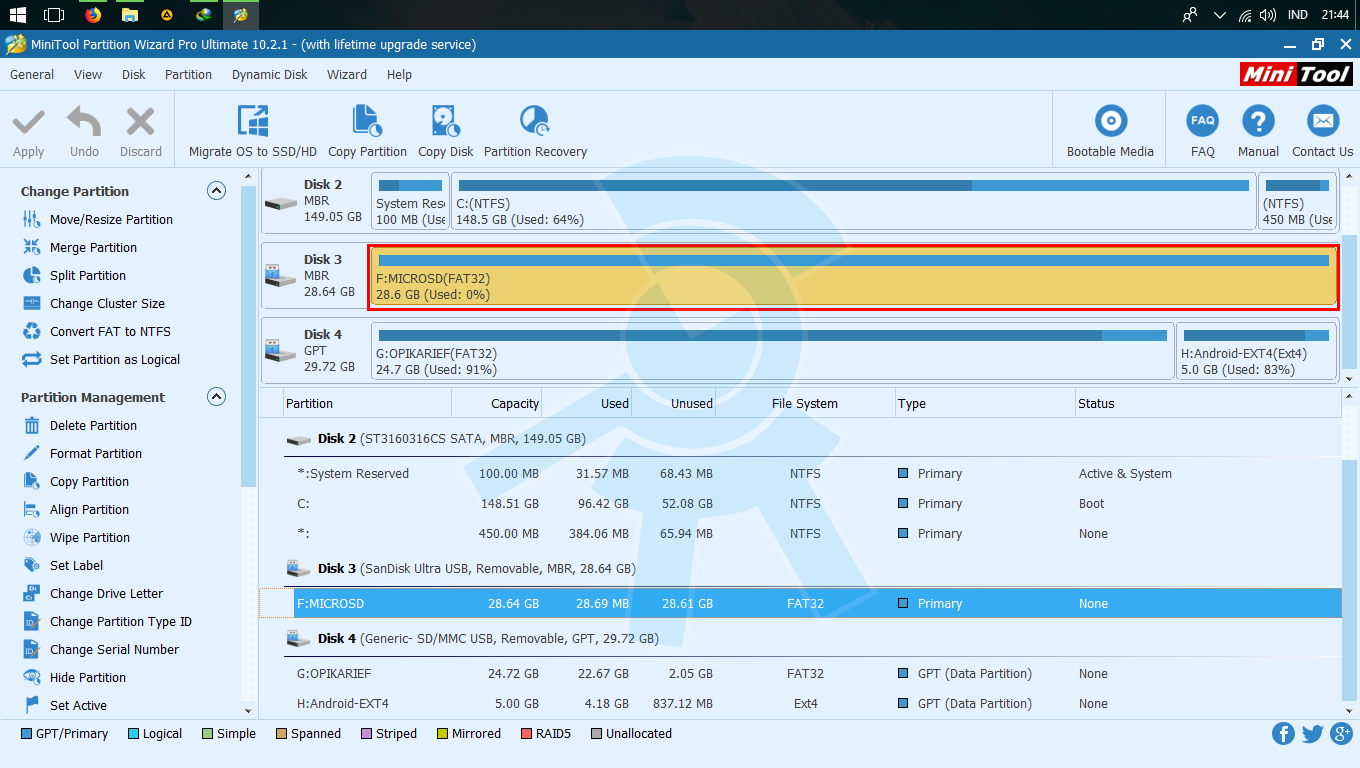
Task: Open the Wizard menu
Action: tap(347, 74)
